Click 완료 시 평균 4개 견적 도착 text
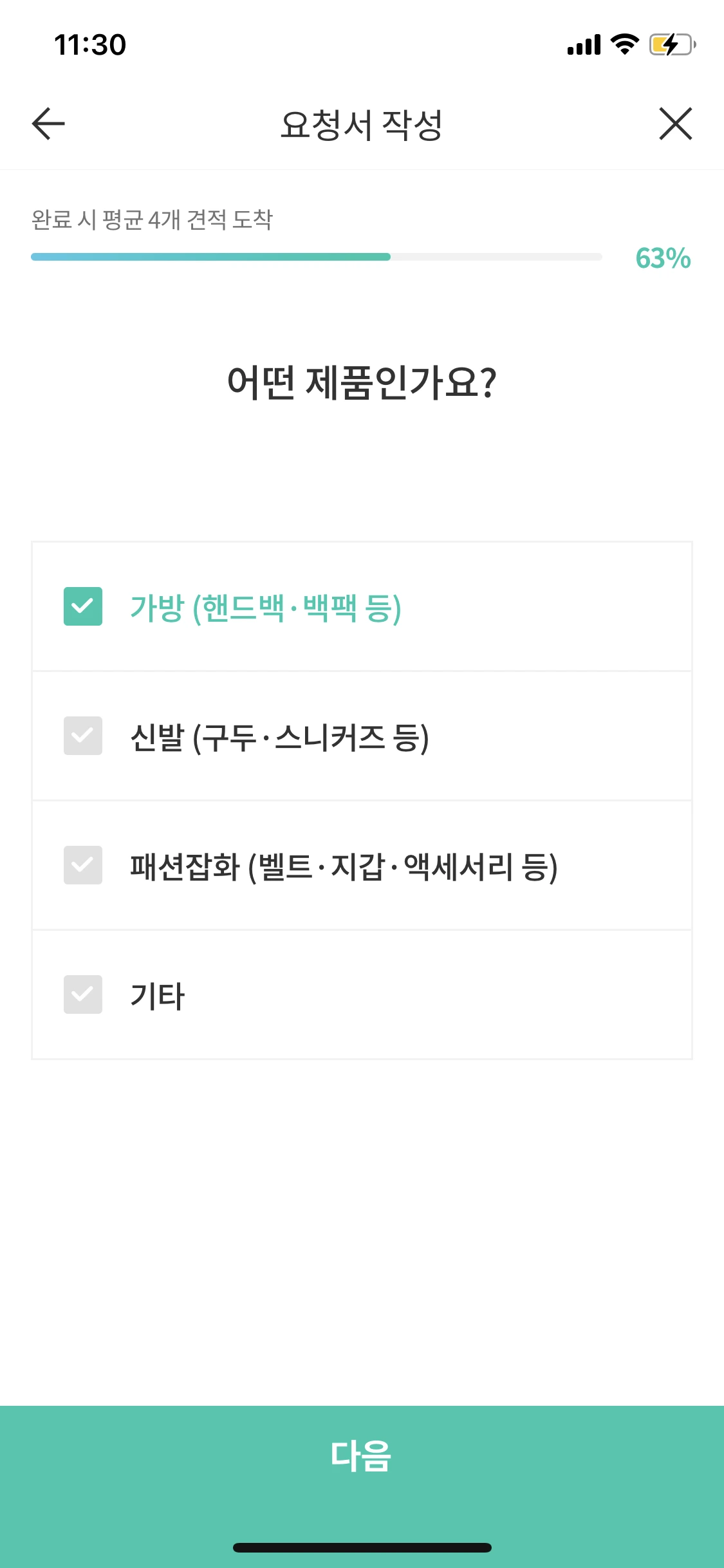This screenshot has width=724, height=1568. click(153, 219)
